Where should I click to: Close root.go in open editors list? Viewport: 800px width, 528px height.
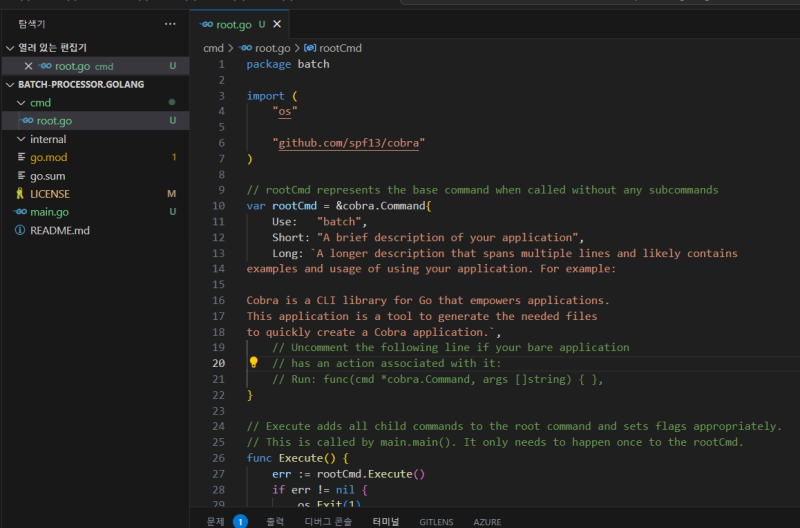pyautogui.click(x=28, y=66)
